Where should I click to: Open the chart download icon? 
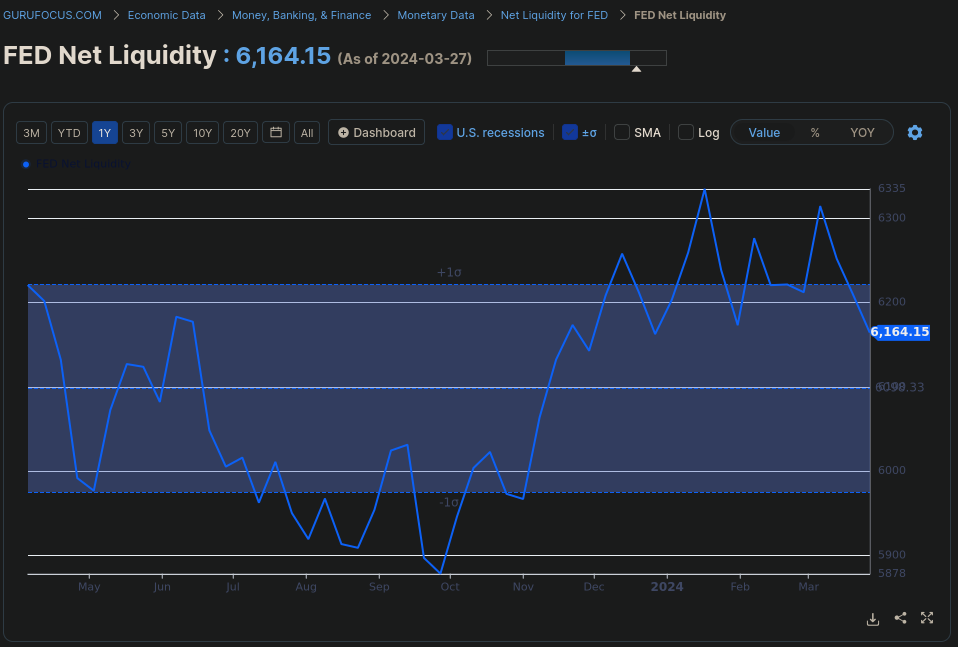pos(872,618)
